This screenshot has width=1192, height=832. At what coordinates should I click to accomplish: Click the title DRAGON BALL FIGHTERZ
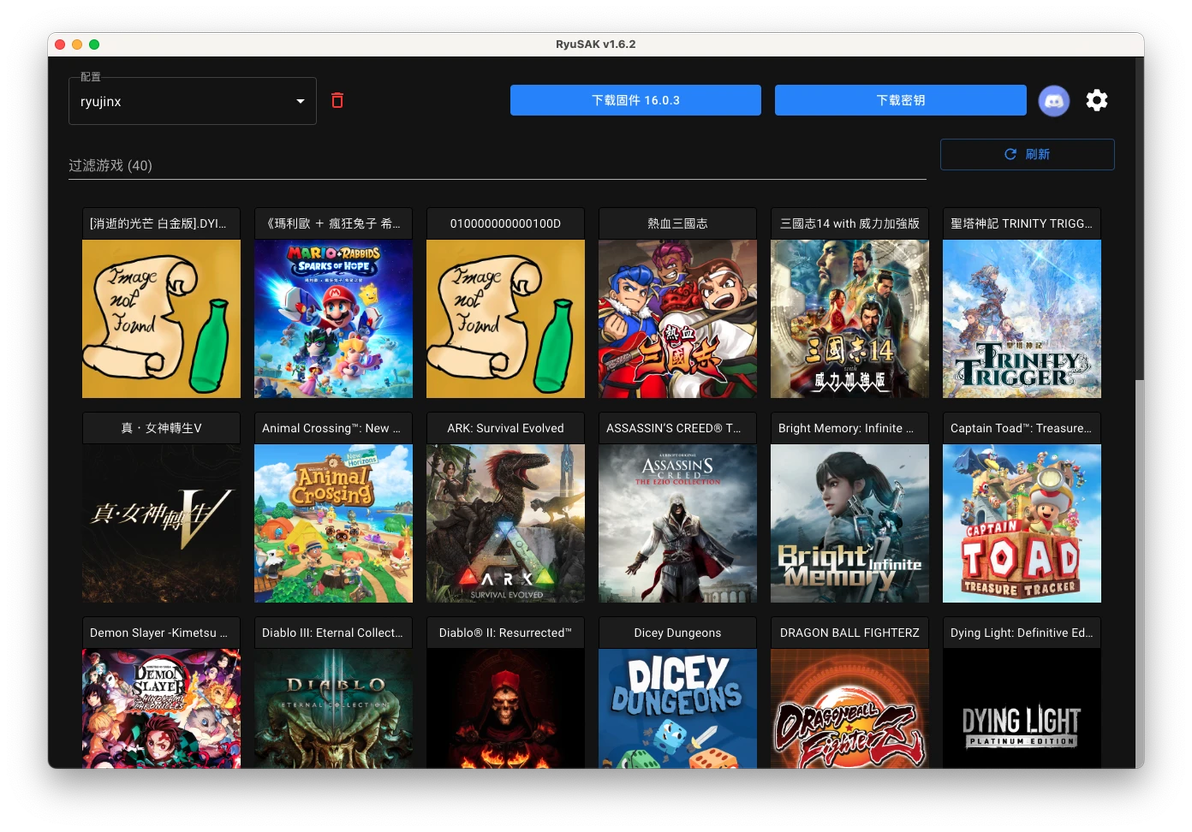click(x=850, y=633)
